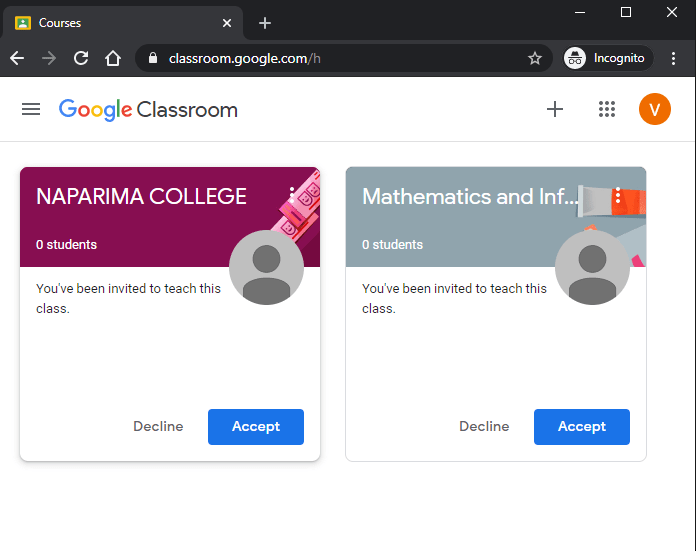
Task: Accept the NAPARIMA COLLEGE invitation
Action: pyautogui.click(x=256, y=426)
